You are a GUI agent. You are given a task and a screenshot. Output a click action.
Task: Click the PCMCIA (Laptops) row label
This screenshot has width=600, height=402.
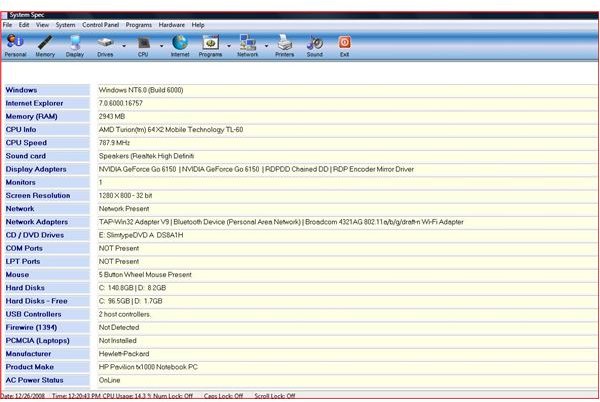pyautogui.click(x=38, y=340)
